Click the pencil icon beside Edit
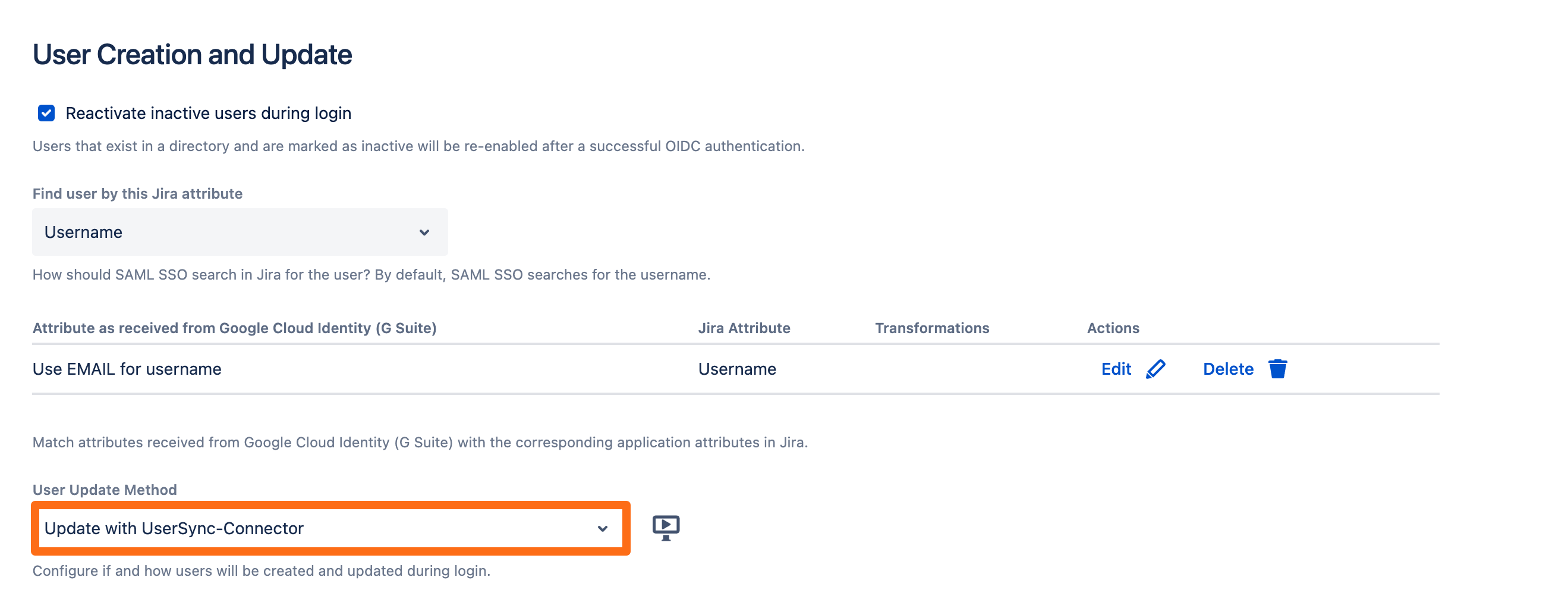The width and height of the screenshot is (1568, 602). tap(1155, 369)
